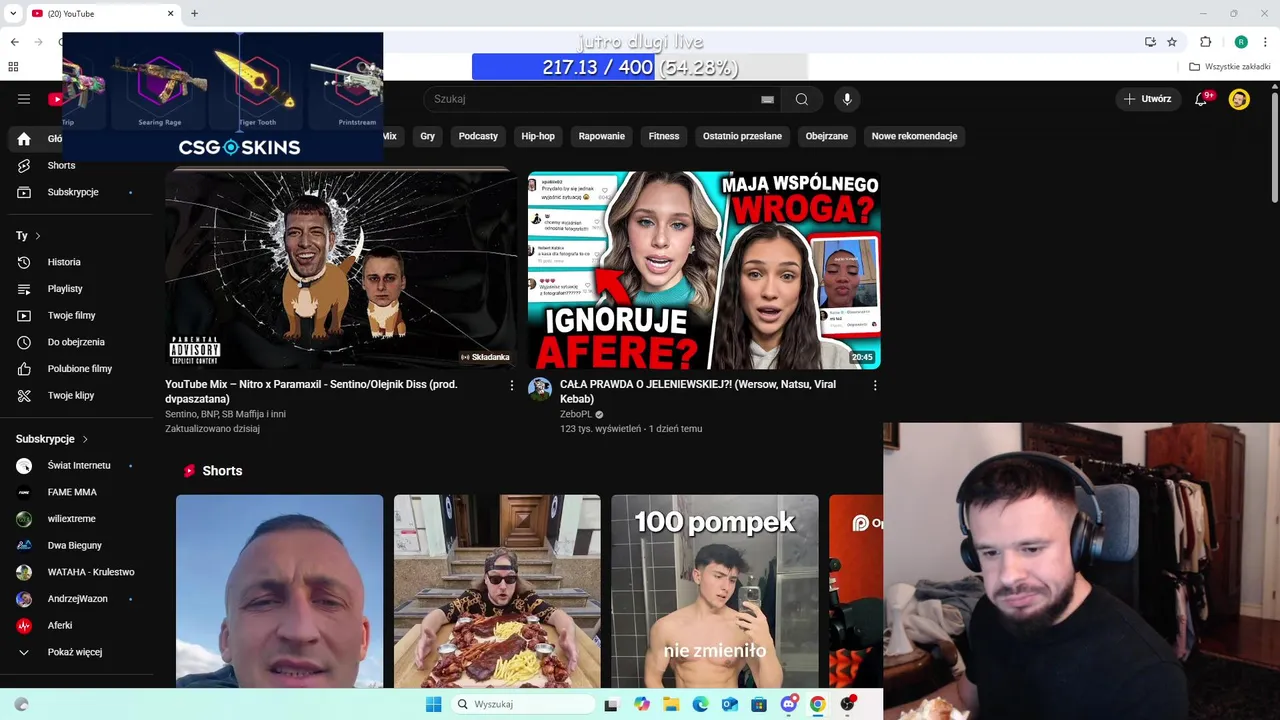Viewport: 1280px width, 720px height.
Task: Select the Fitness filter chip
Action: (x=664, y=136)
